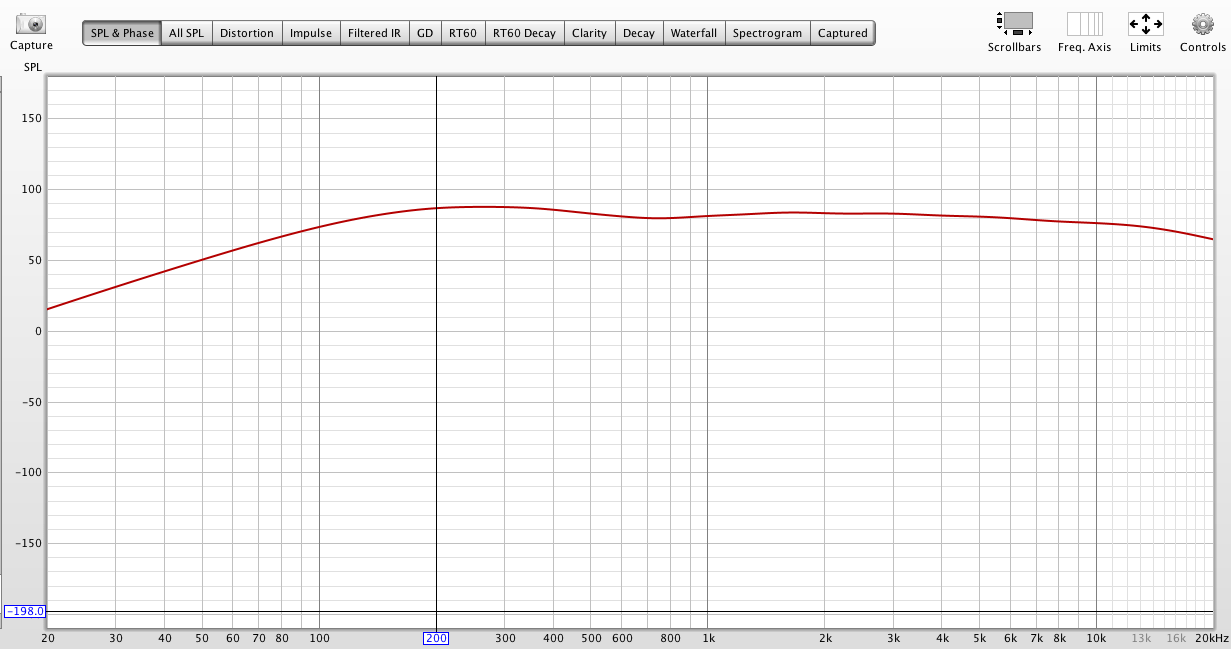Click the Capture camera icon

(31, 24)
